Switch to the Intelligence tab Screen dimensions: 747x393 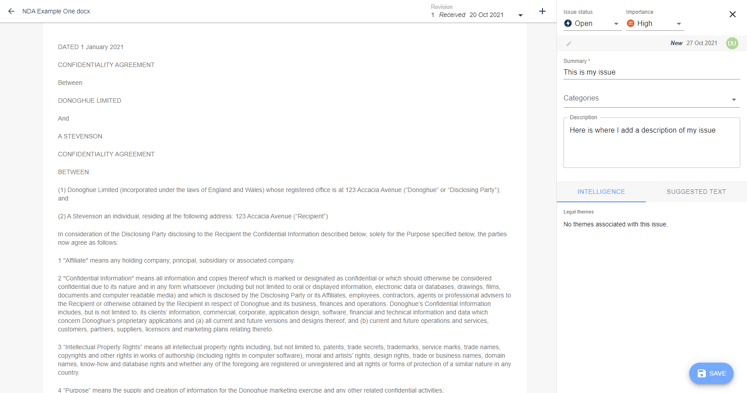[601, 191]
